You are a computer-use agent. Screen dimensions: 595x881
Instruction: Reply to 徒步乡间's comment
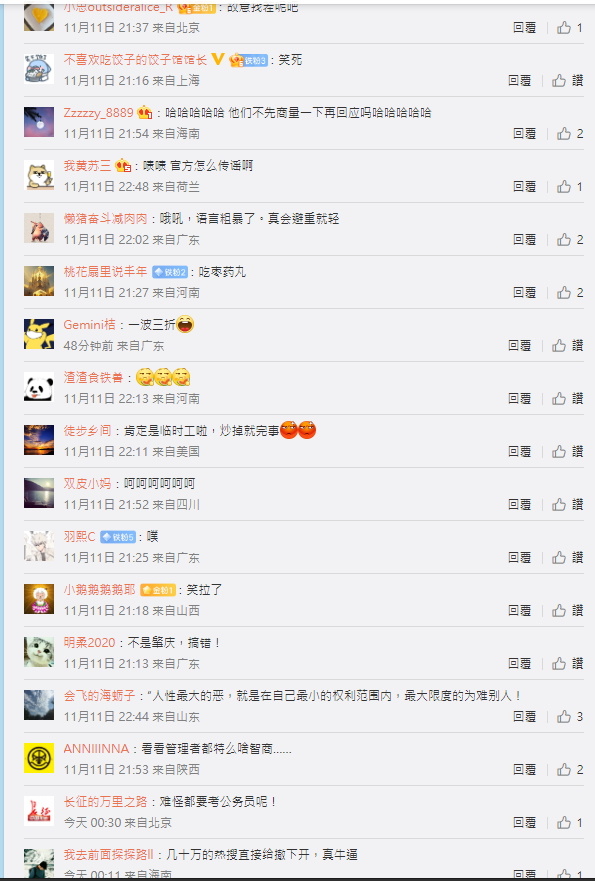[519, 452]
